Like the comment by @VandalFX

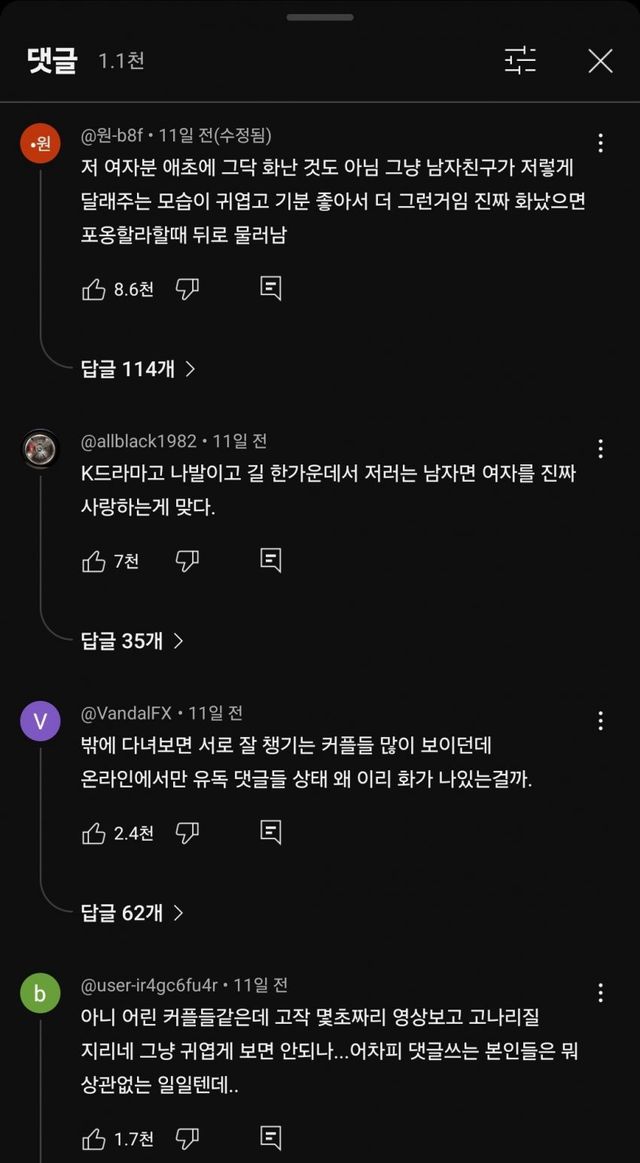coord(94,833)
